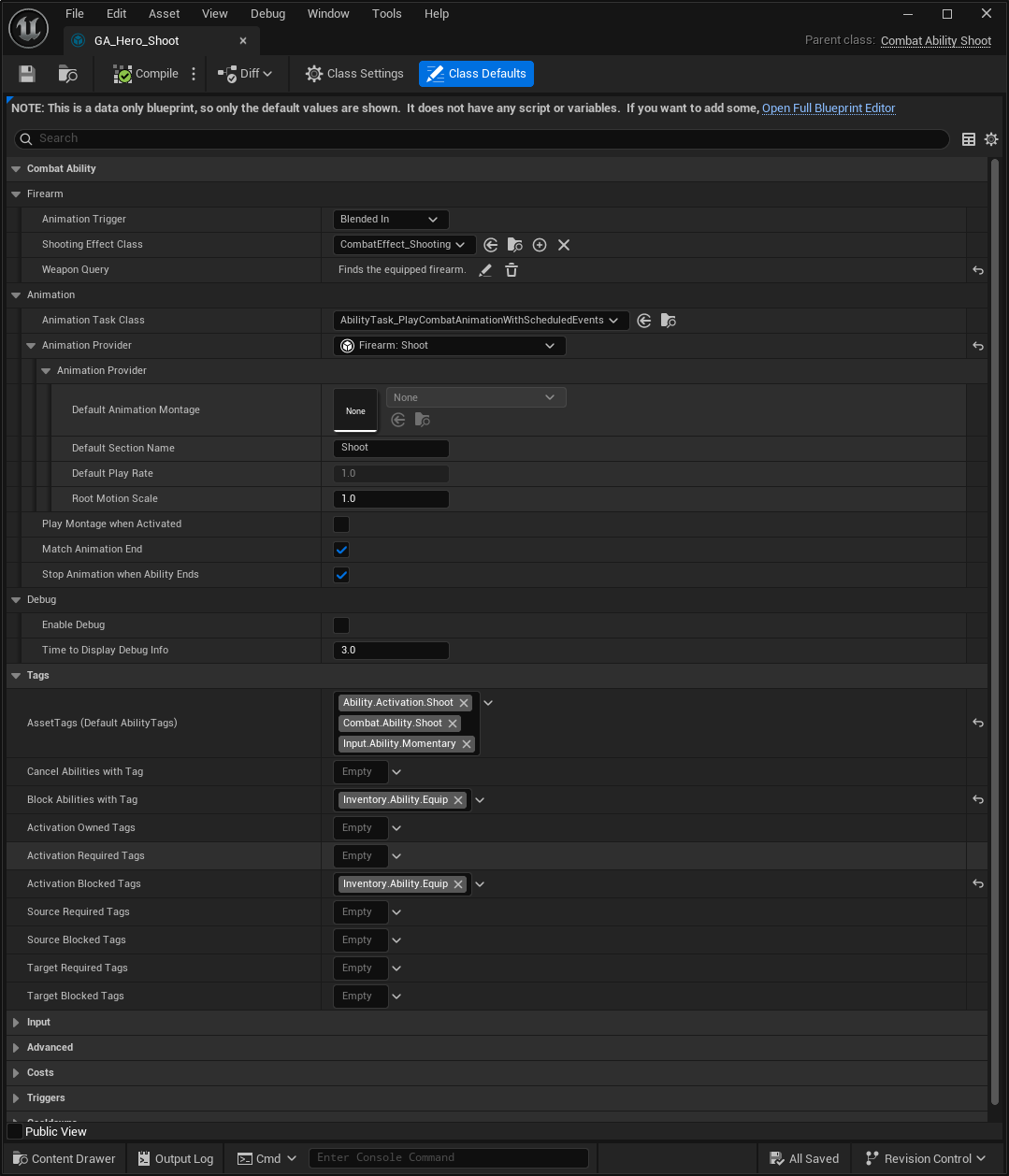Click the Root Motion Scale value field
The image size is (1009, 1176).
click(391, 499)
